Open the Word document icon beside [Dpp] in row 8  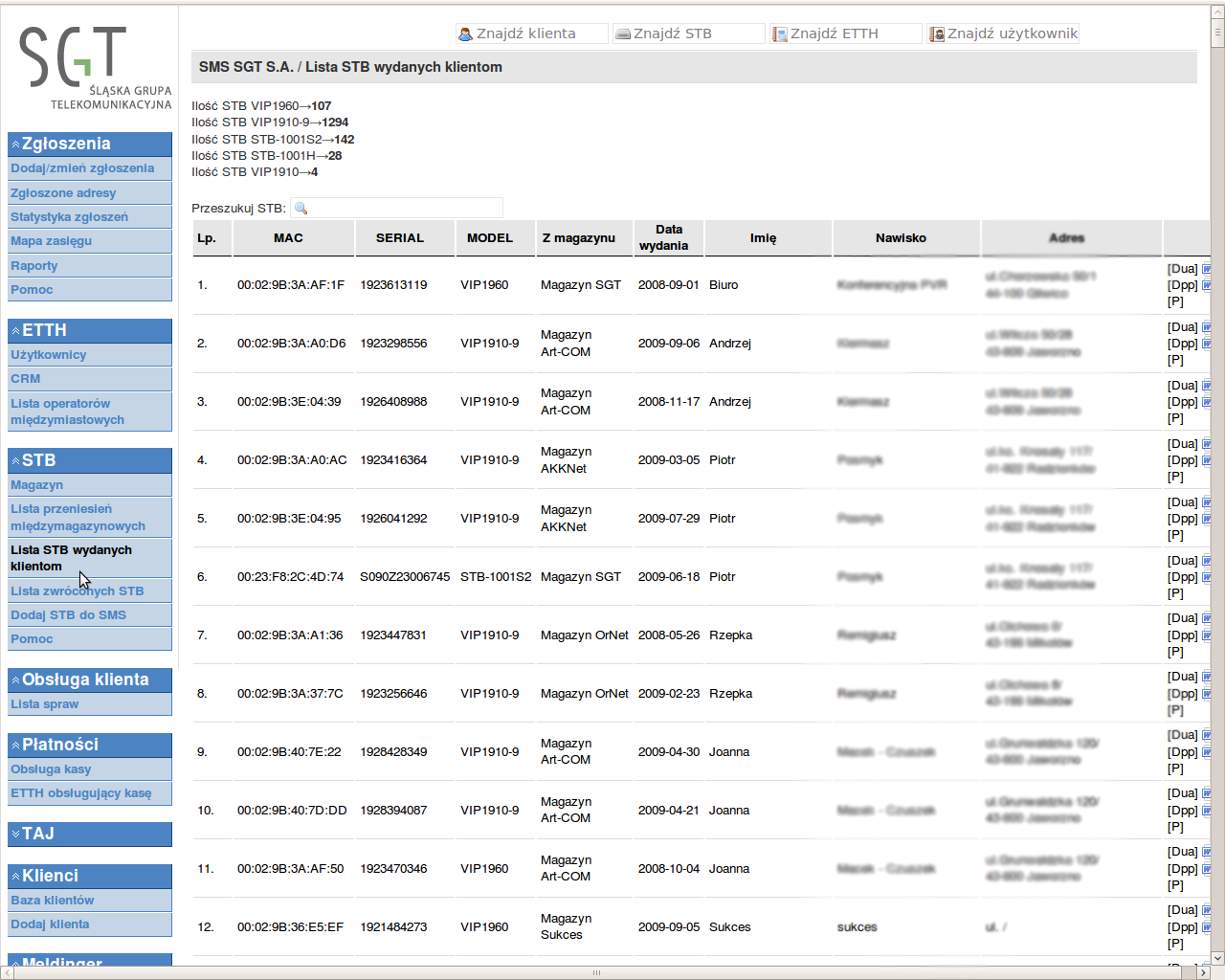(x=1206, y=694)
